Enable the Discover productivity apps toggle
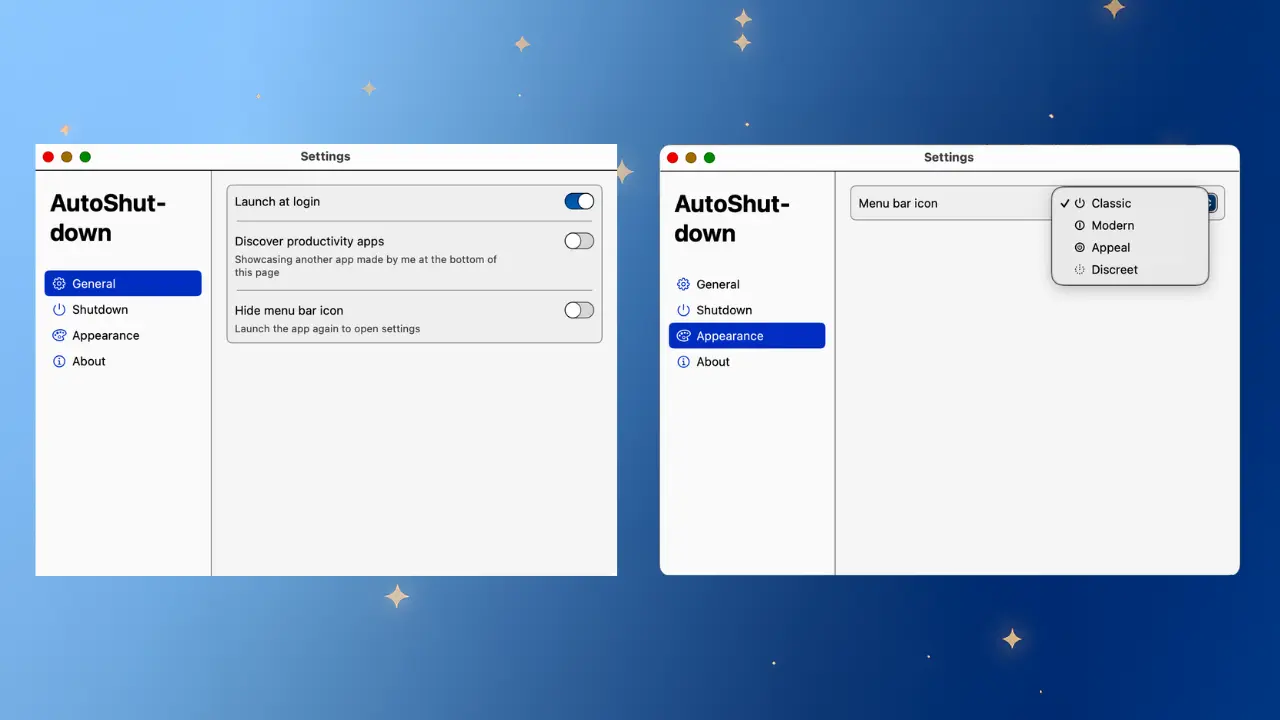Viewport: 1280px width, 720px height. click(578, 240)
